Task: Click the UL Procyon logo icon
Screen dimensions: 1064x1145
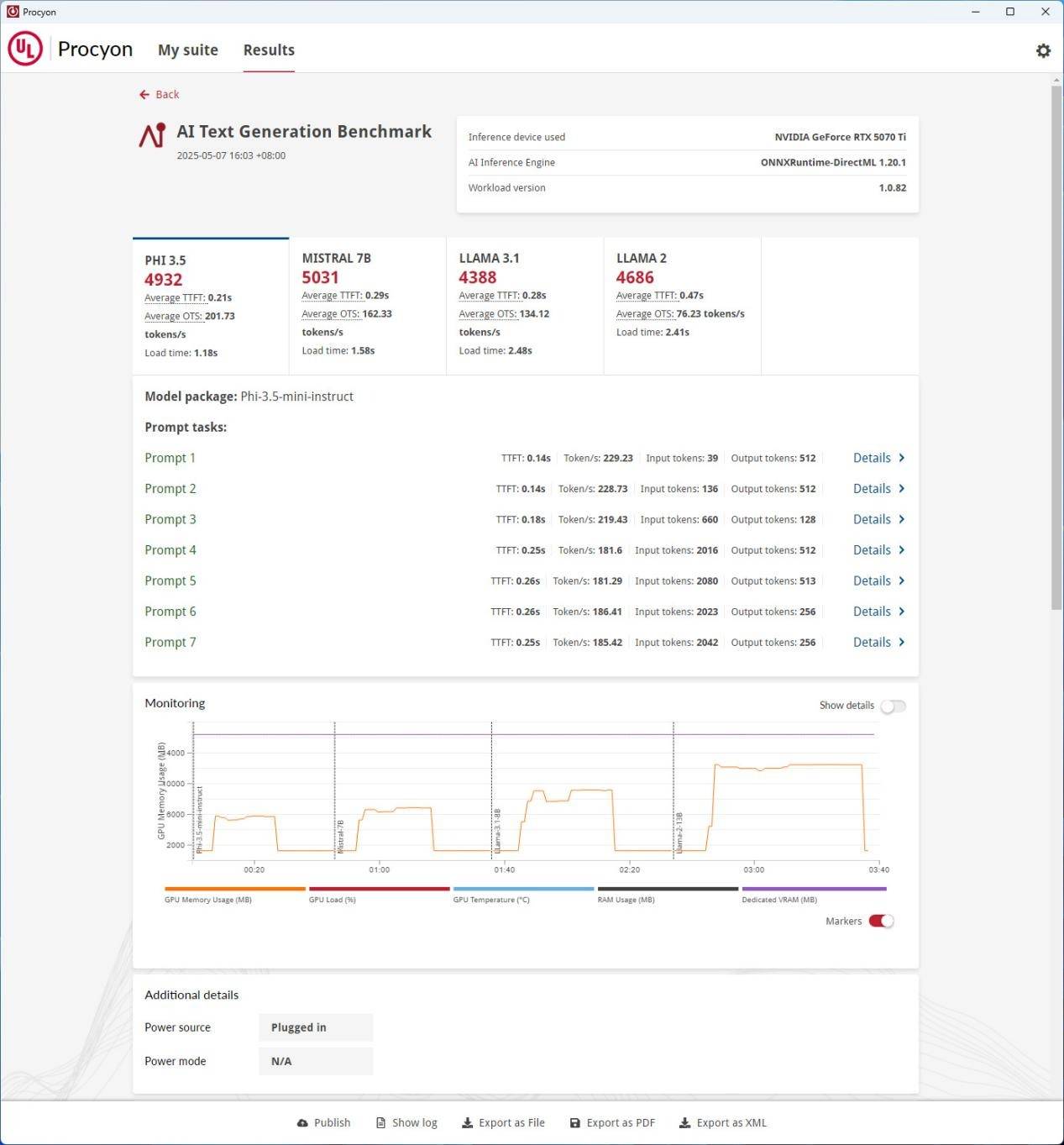Action: (x=25, y=49)
